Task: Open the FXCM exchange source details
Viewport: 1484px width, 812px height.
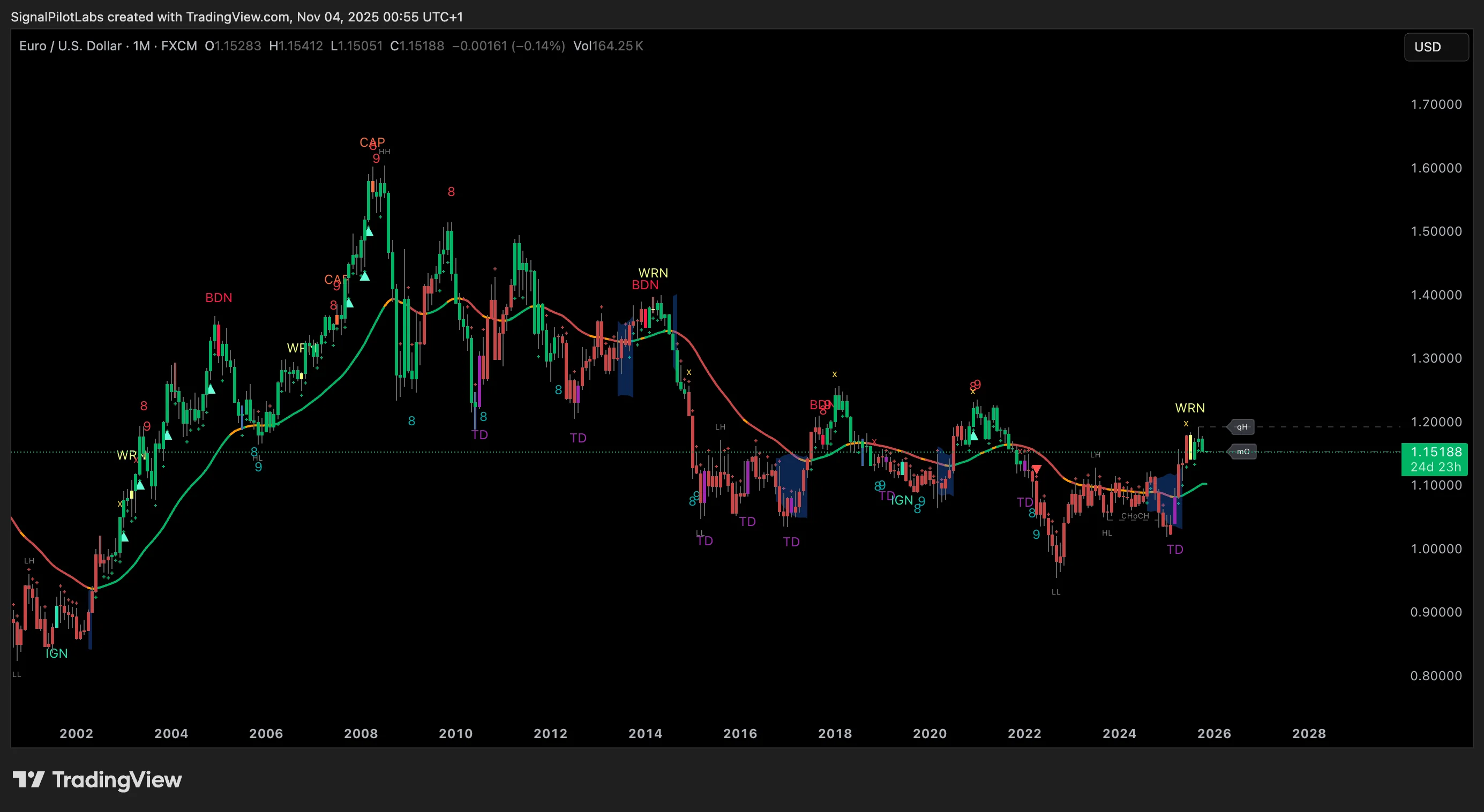Action: 178,46
